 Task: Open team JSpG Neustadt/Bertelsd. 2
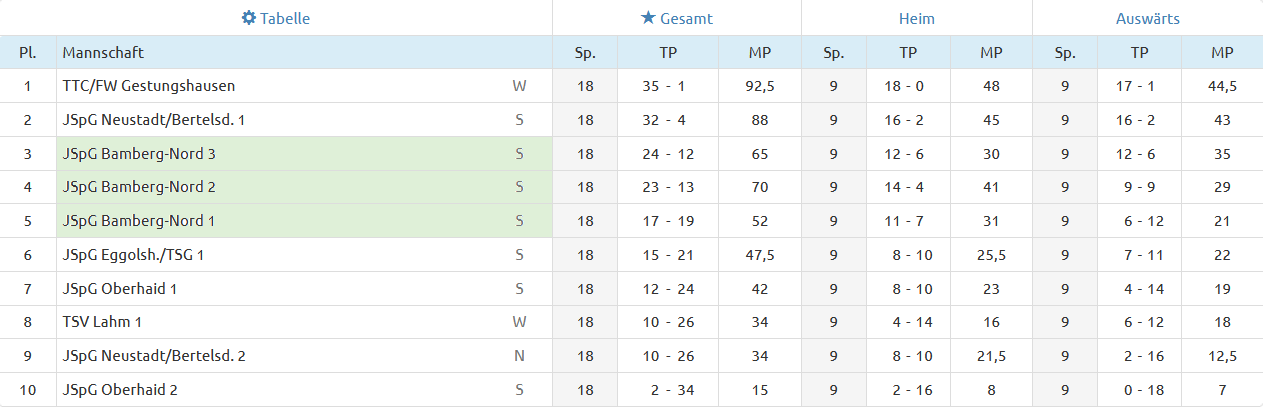[154, 356]
